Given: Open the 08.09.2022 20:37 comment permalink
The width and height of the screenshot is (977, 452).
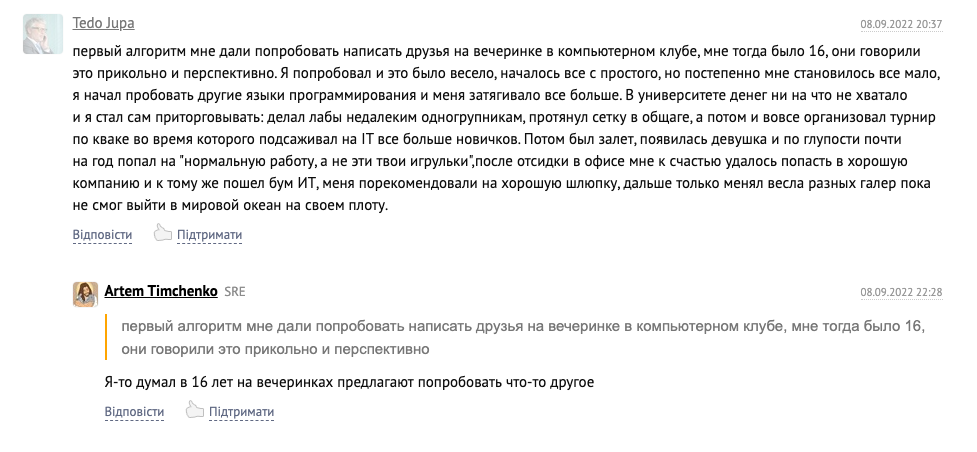Looking at the screenshot, I should pos(901,25).
